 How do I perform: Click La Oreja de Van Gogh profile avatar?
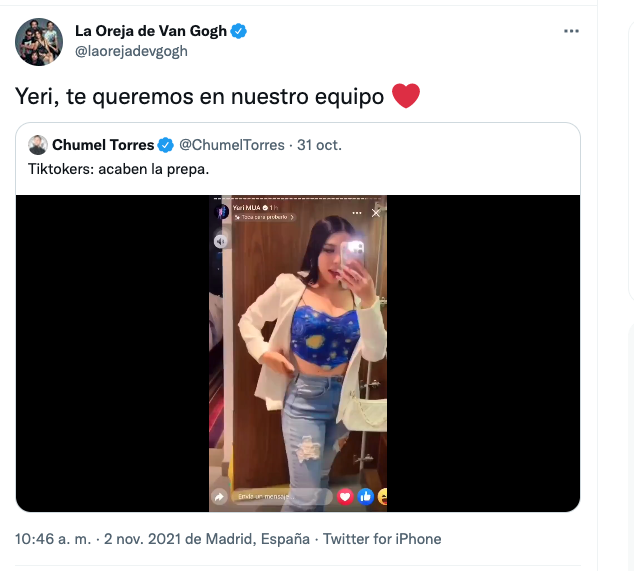coord(39,42)
